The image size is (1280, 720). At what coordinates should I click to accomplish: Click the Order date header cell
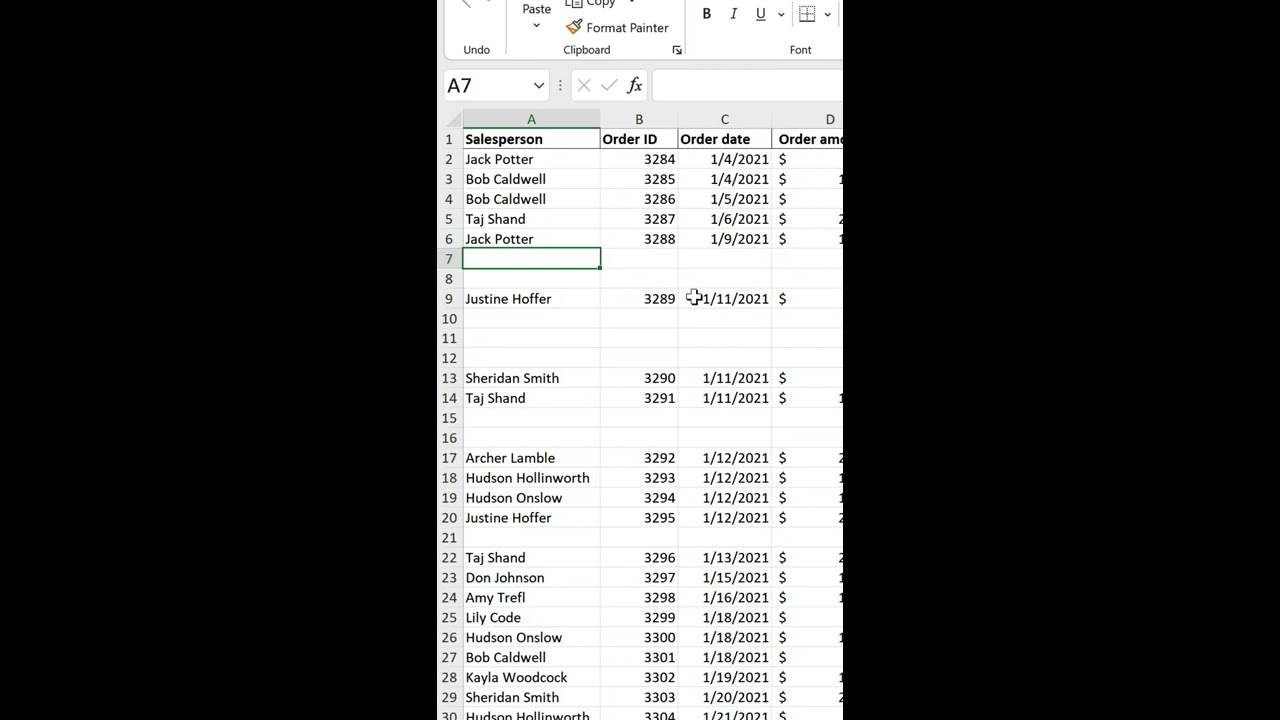(x=725, y=140)
